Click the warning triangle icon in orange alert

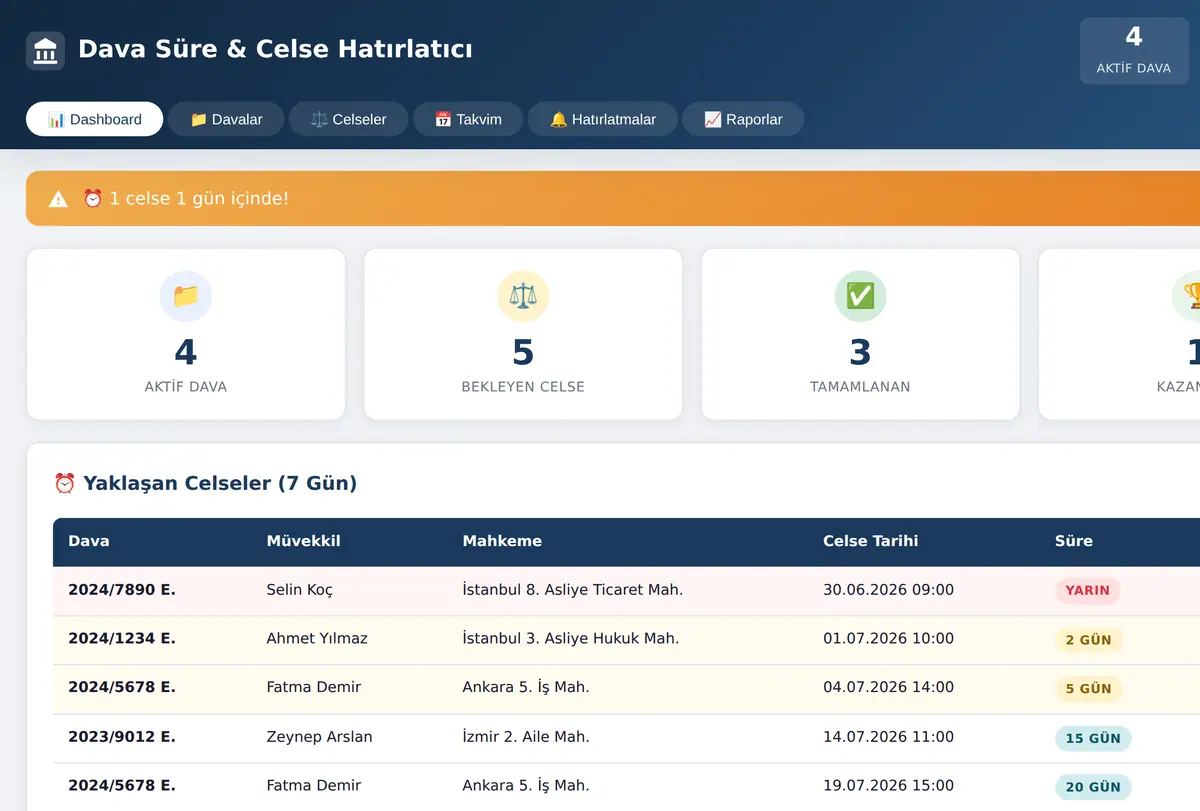[x=59, y=199]
